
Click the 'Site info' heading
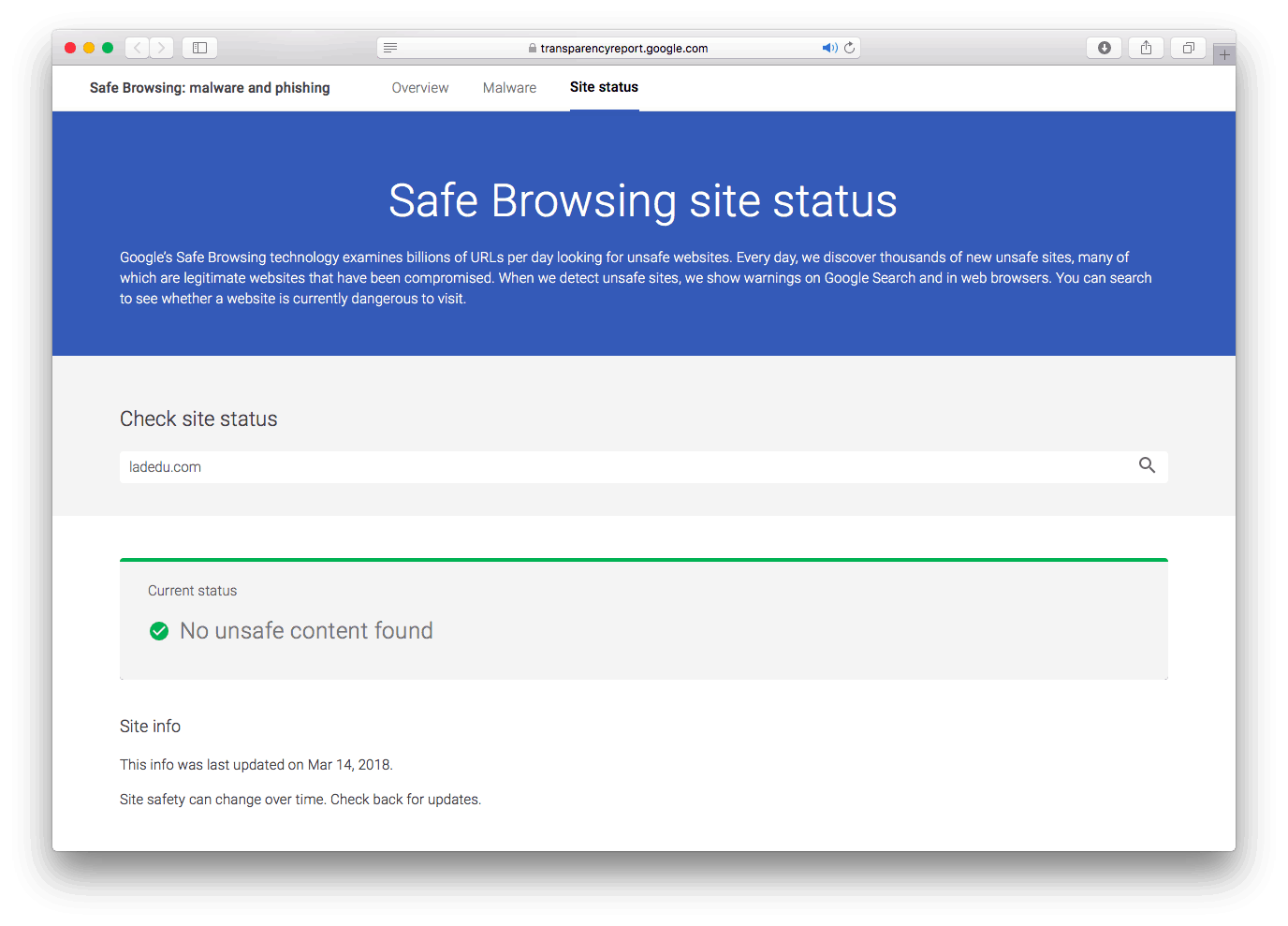150,727
